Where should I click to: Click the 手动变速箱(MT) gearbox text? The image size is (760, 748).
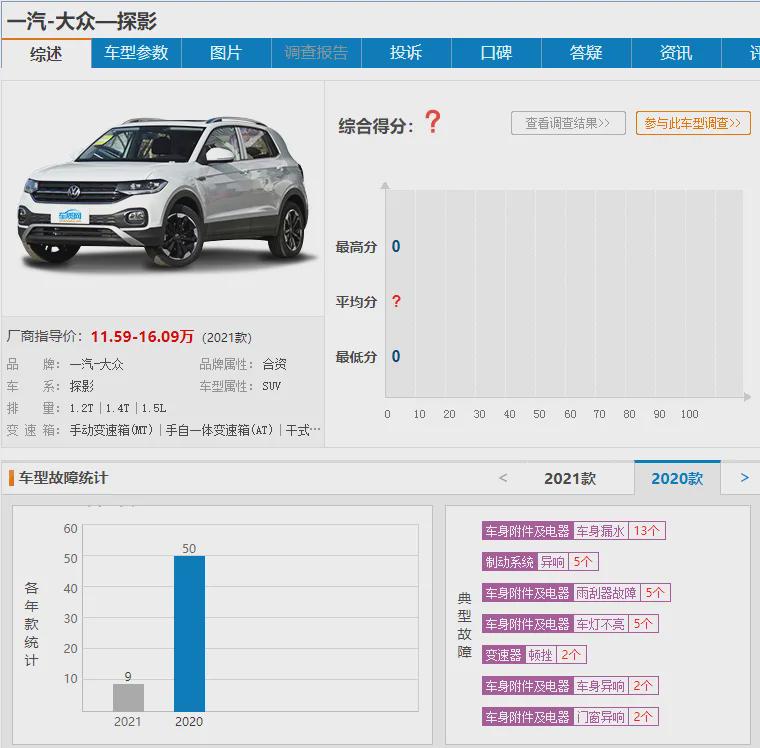coord(111,430)
